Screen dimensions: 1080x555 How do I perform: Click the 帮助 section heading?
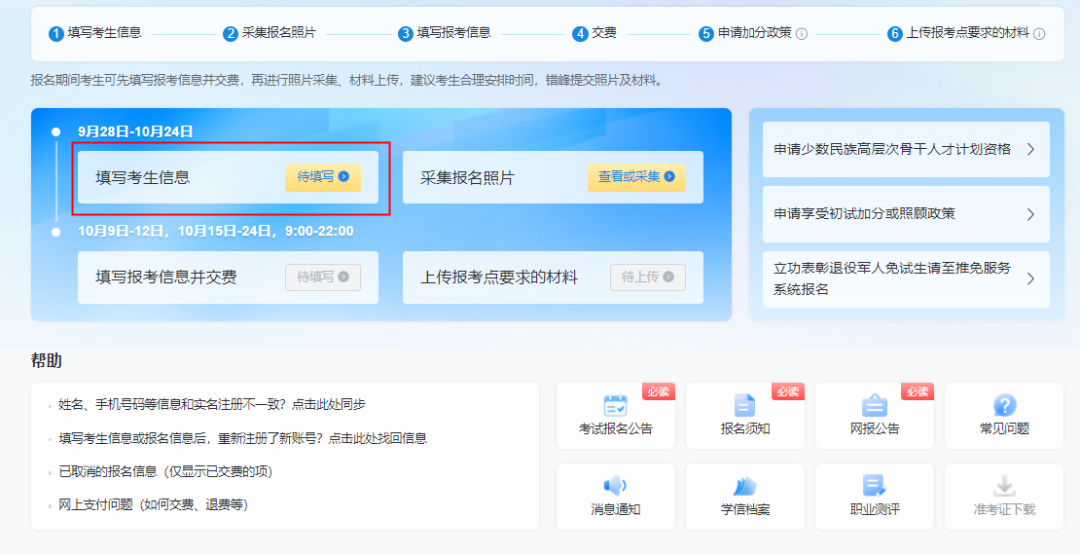tap(46, 360)
